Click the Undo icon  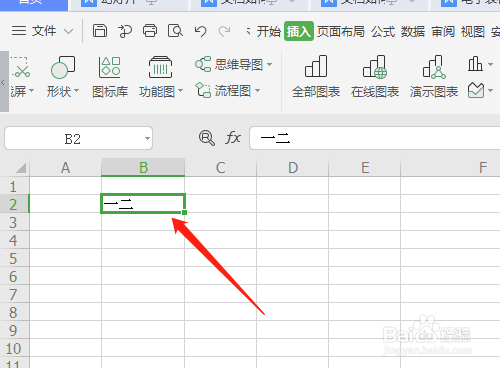(x=200, y=31)
